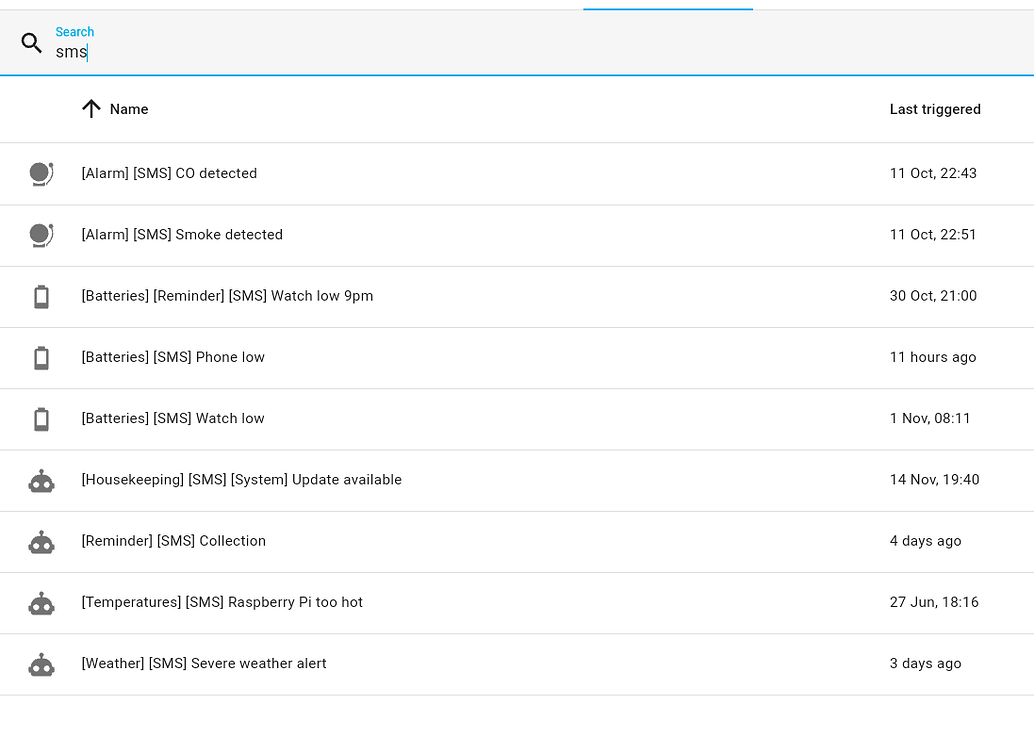
Task: Click the battery icon for Watch low macro
Action: [x=41, y=418]
